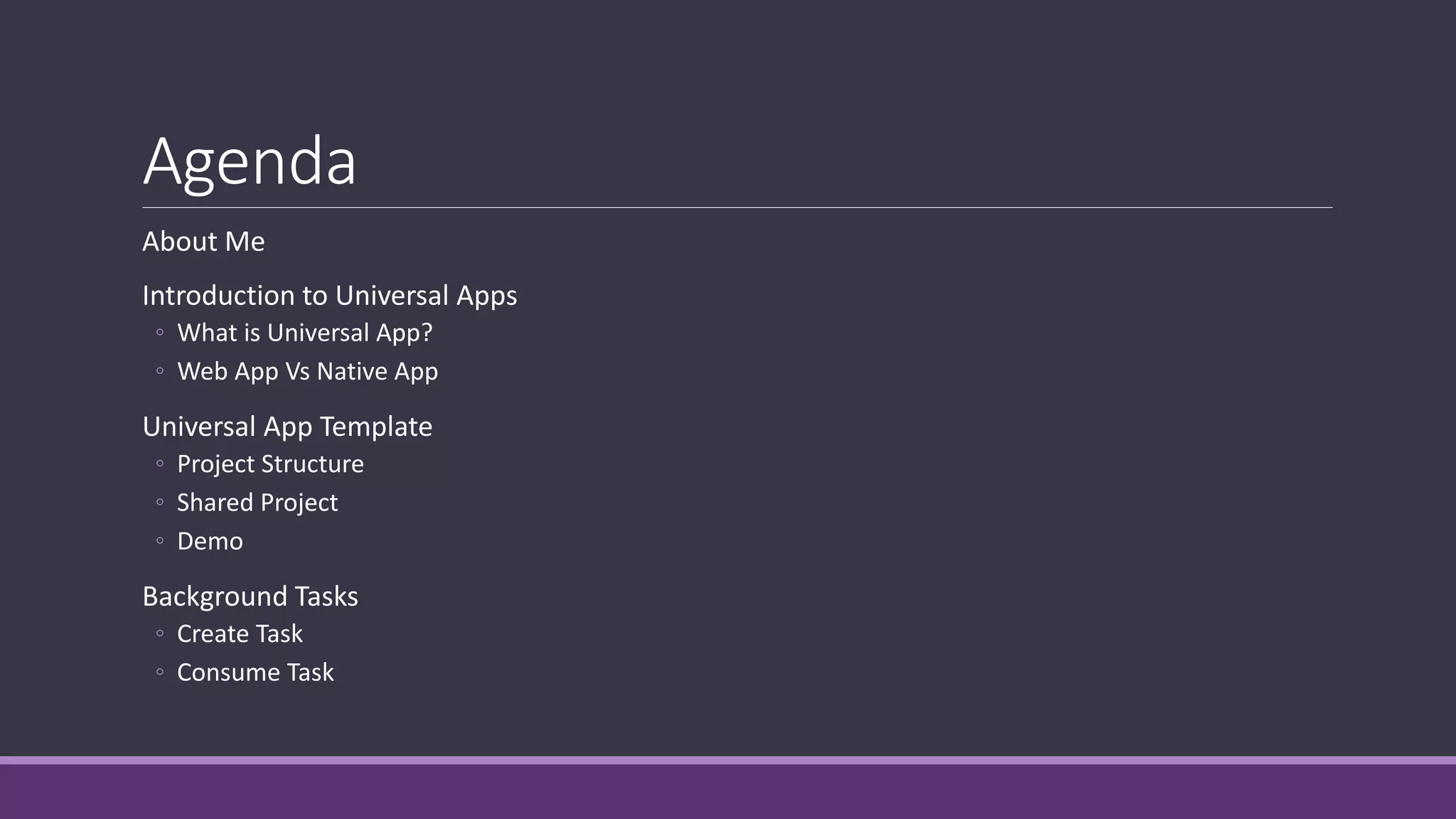Click the bullet next to Project Structure
Image resolution: width=1456 pixels, height=819 pixels.
click(160, 464)
